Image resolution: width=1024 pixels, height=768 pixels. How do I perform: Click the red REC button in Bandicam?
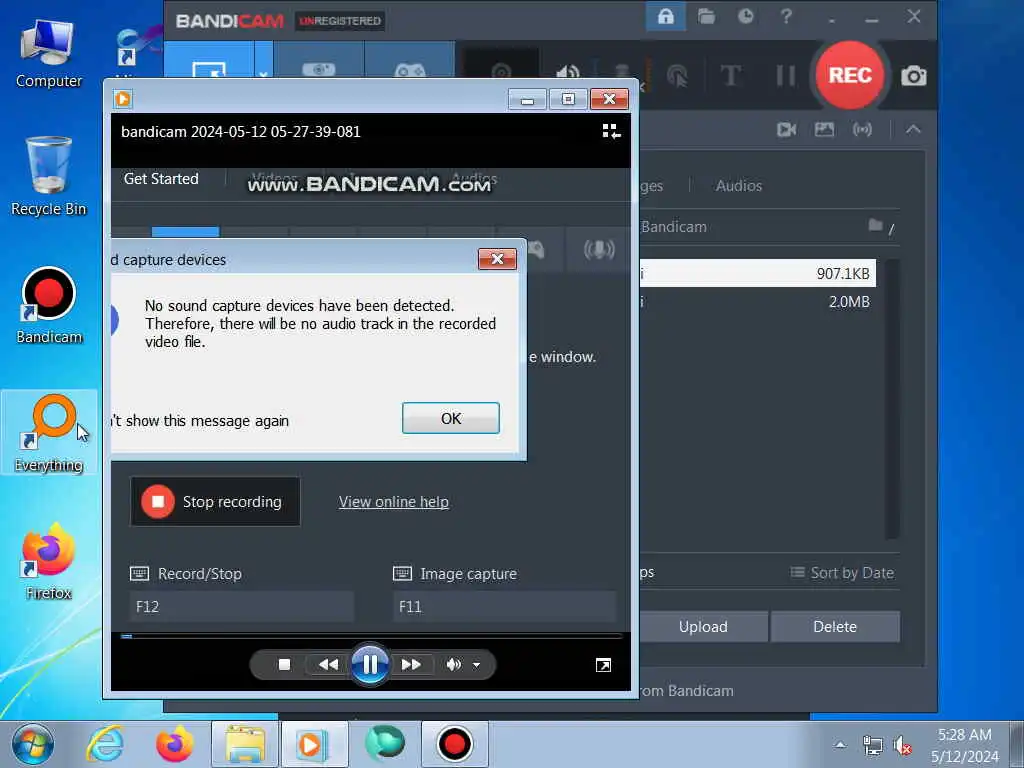point(850,75)
